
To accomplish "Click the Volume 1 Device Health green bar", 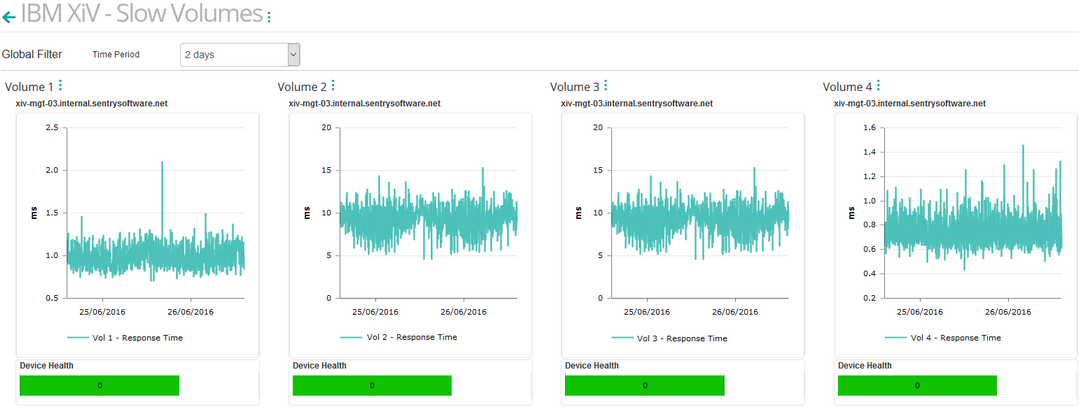I will point(100,386).
